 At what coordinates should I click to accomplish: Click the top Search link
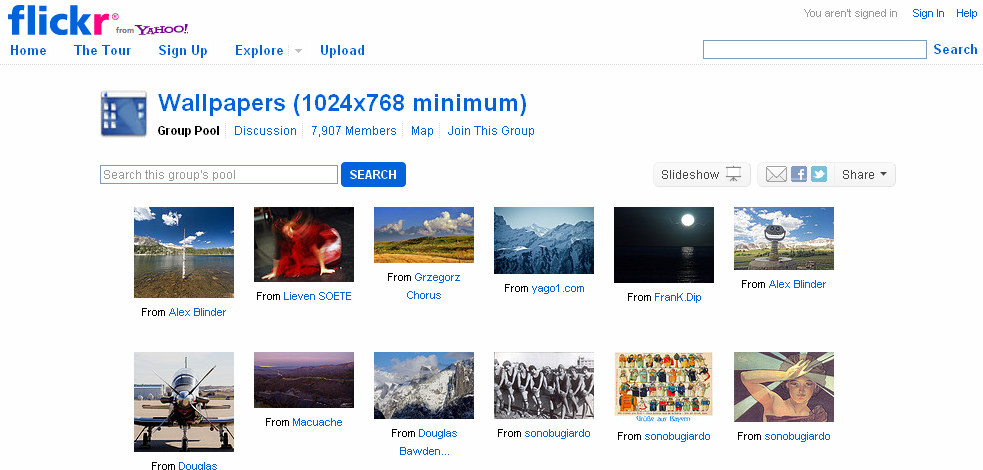[955, 50]
